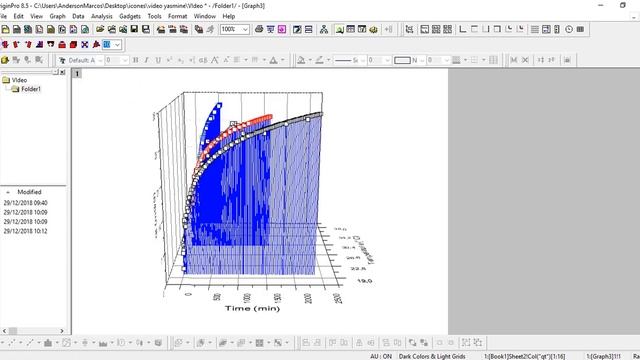
Task: Click the Decrease Font size icon
Action: pos(226,60)
